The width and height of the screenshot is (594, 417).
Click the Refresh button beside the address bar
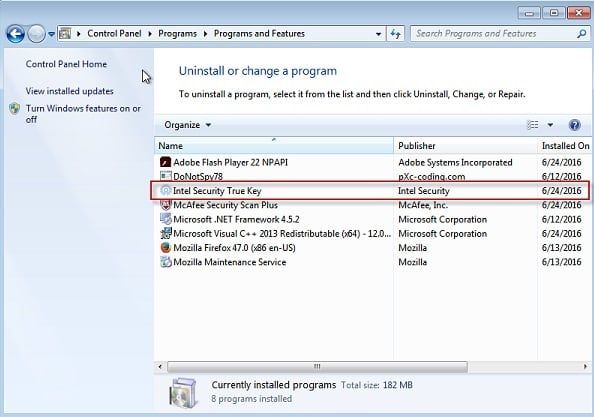tap(395, 34)
